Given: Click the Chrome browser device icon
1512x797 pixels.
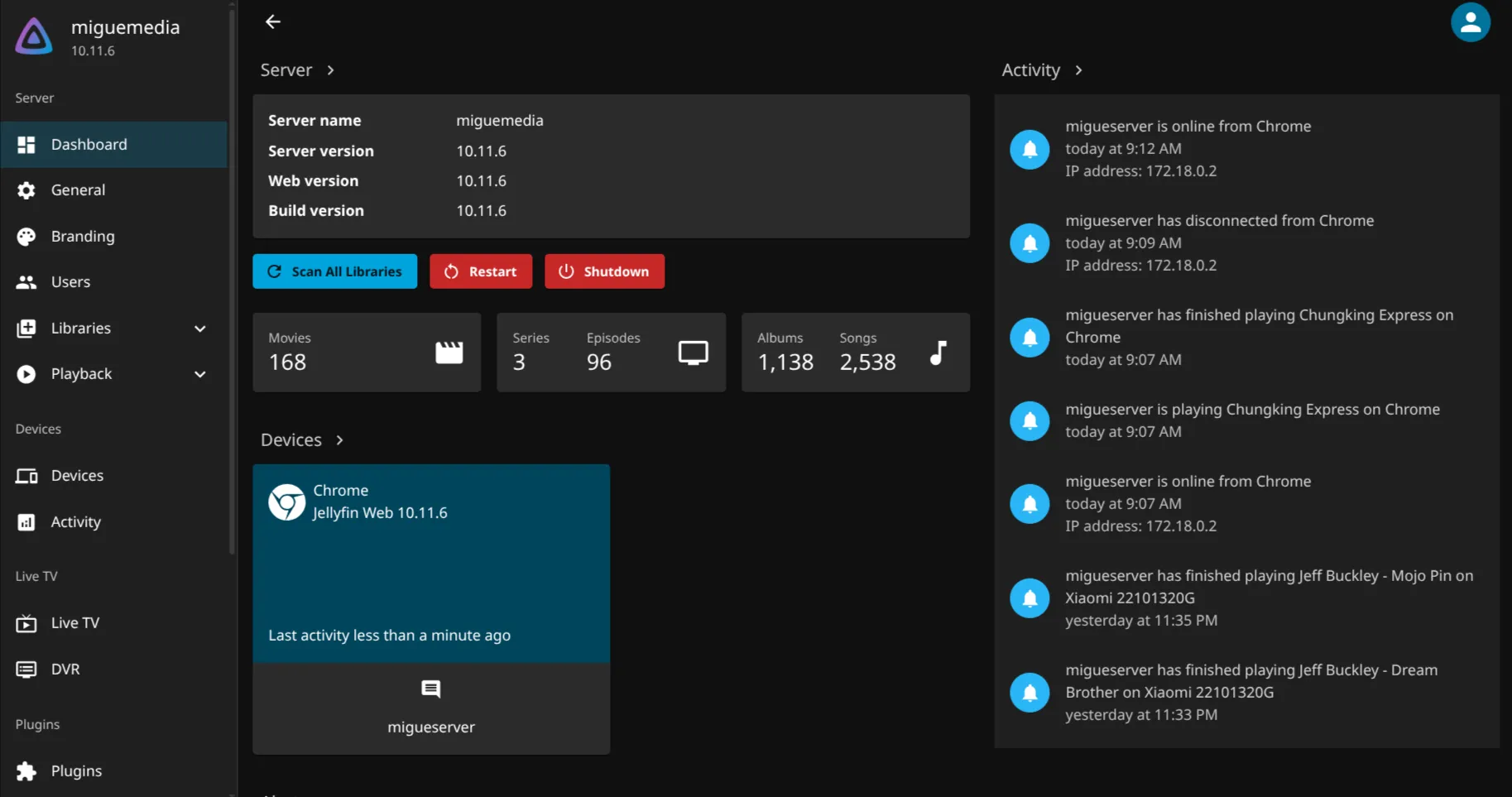Looking at the screenshot, I should click(x=287, y=502).
